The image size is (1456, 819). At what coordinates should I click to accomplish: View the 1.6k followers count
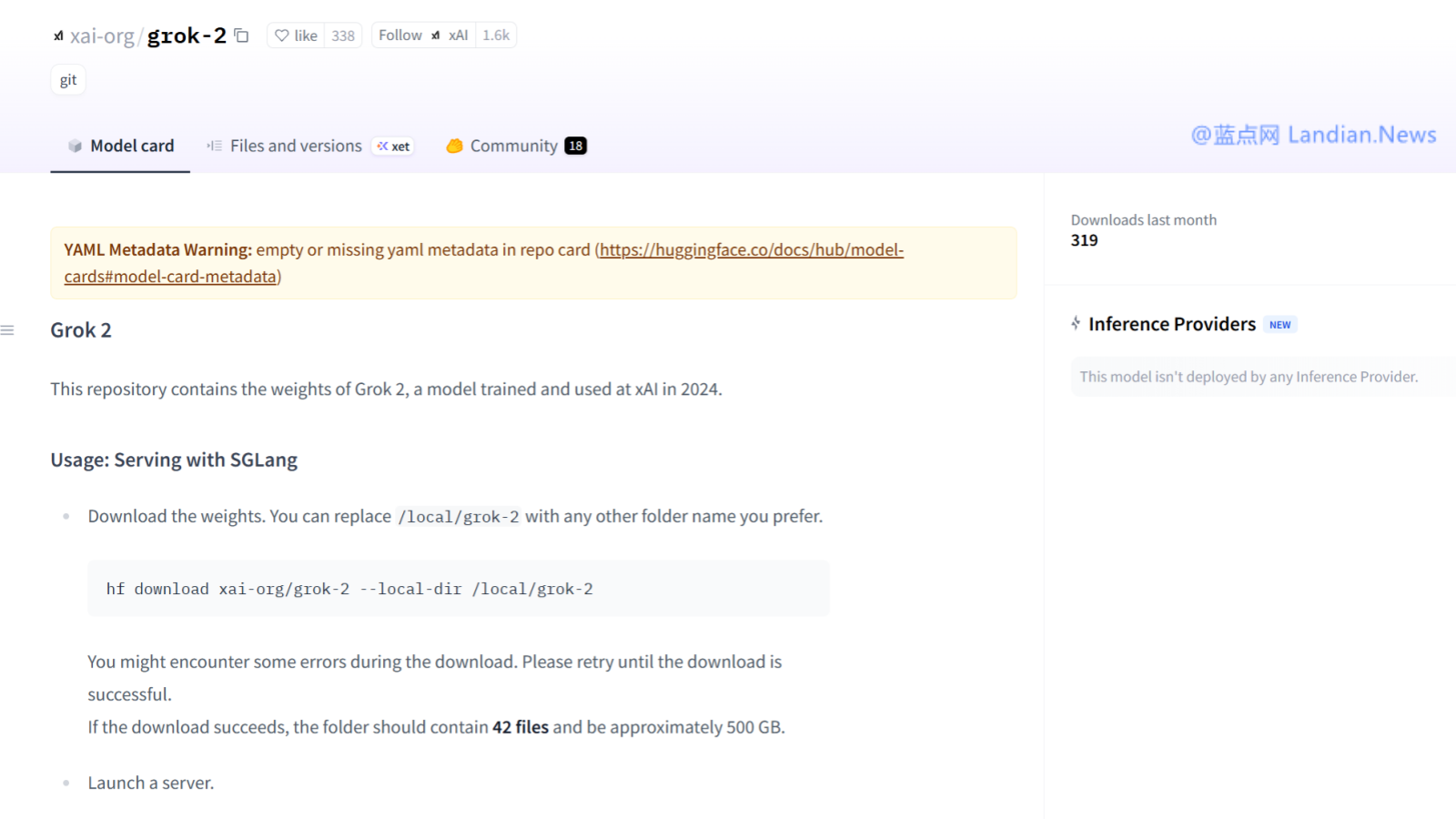coord(496,35)
